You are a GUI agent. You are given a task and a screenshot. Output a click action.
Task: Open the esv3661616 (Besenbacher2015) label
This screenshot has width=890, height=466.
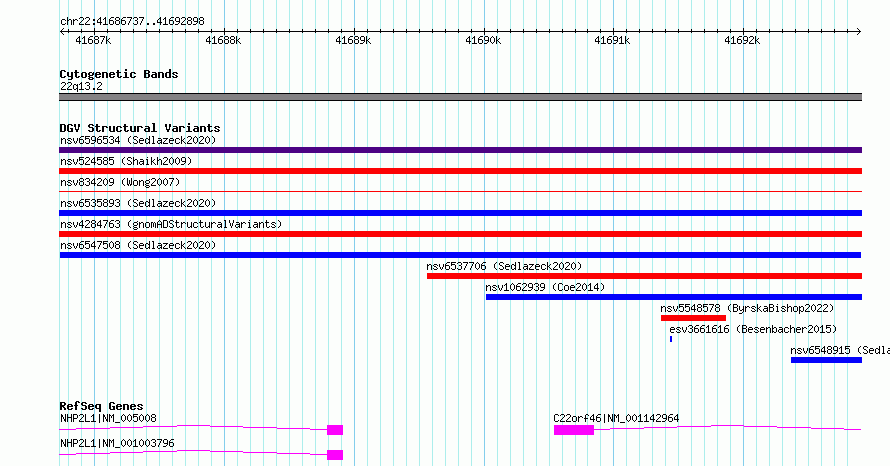(x=753, y=329)
